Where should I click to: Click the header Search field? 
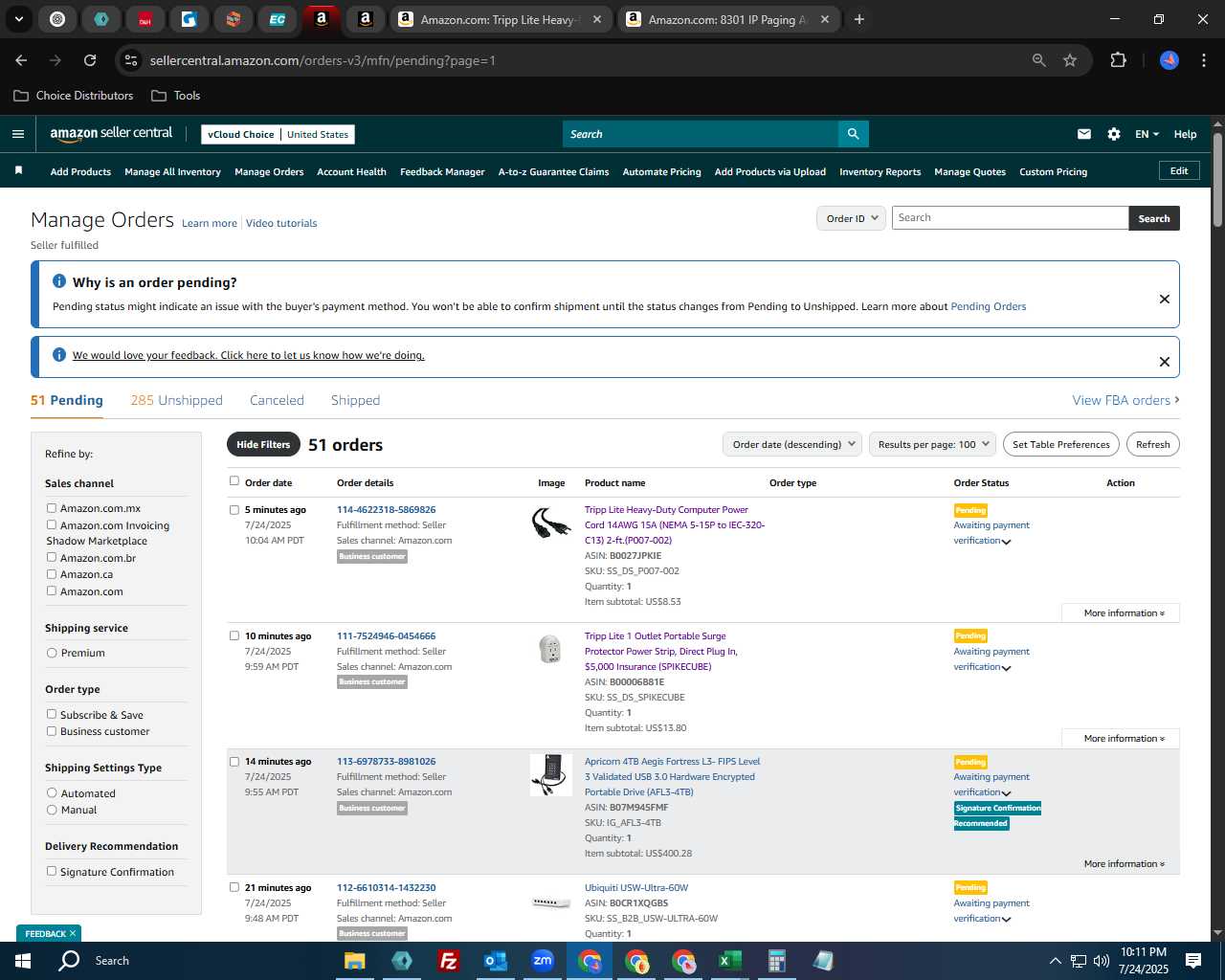click(x=701, y=134)
